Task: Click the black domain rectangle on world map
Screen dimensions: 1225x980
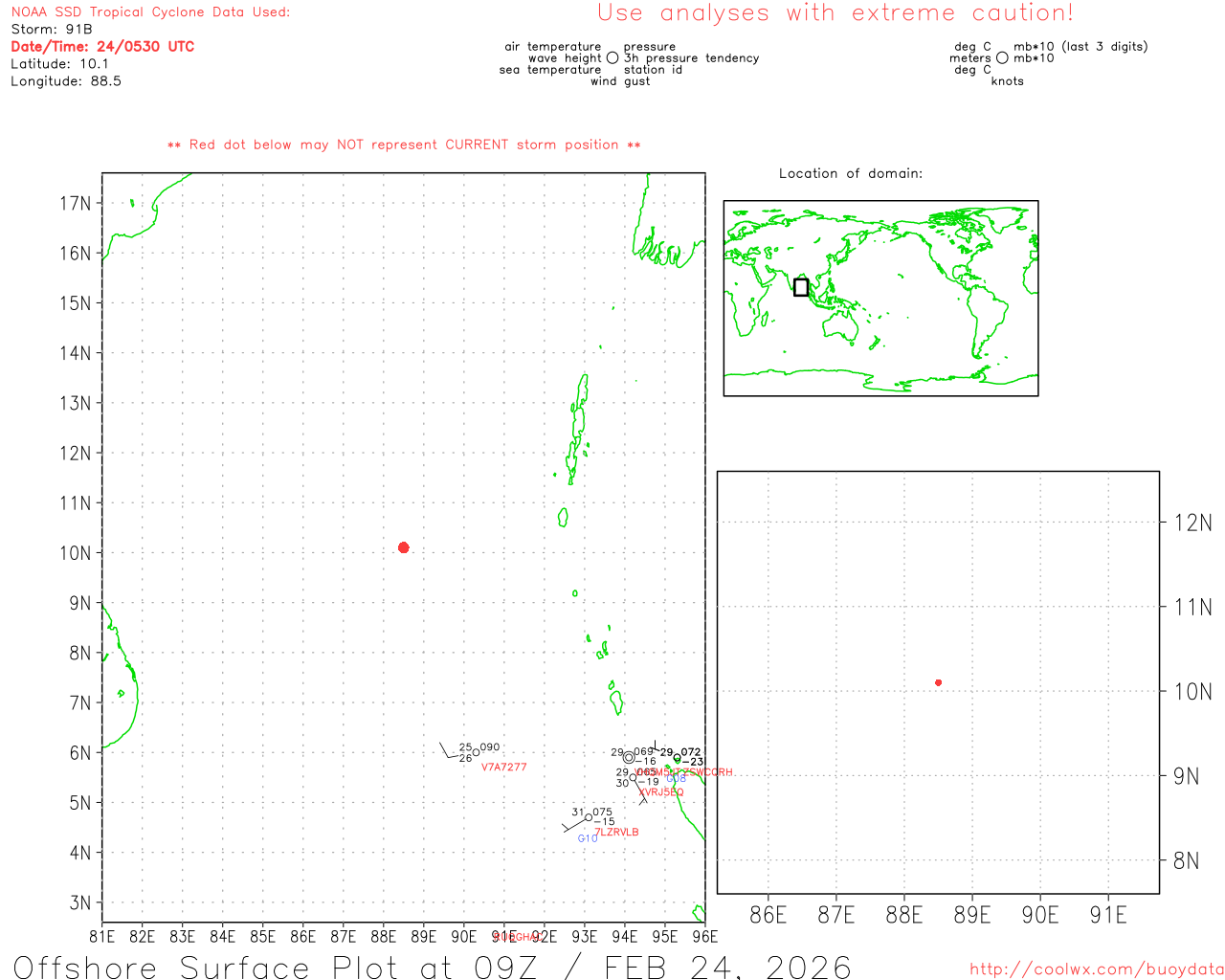Action: pos(801,287)
